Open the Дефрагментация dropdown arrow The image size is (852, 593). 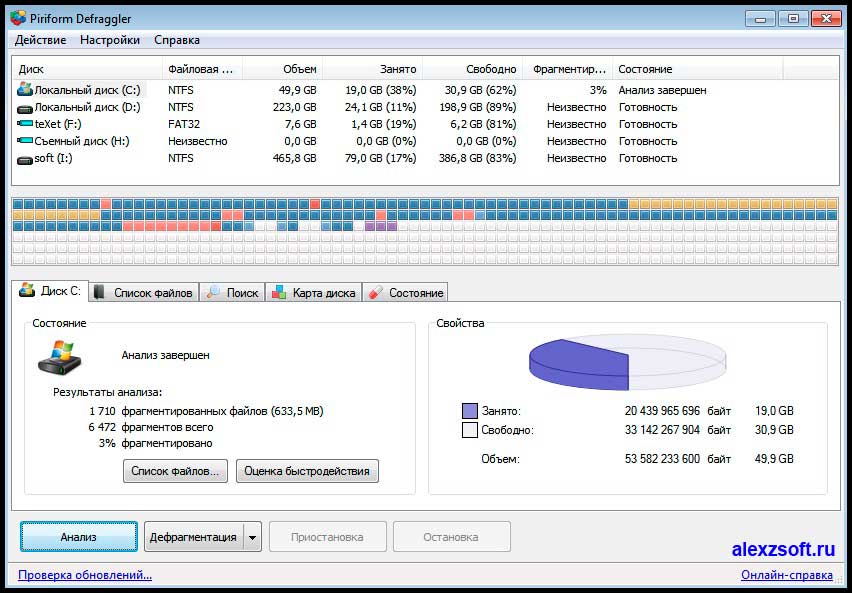(252, 537)
